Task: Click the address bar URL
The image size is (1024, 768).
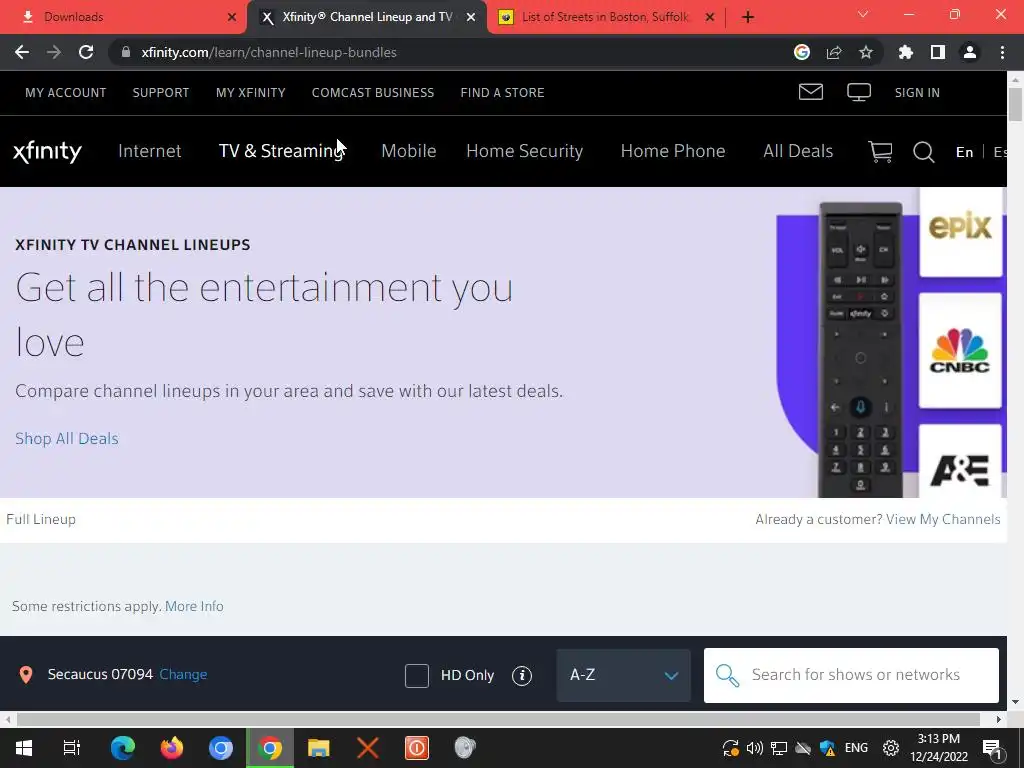Action: click(x=268, y=52)
